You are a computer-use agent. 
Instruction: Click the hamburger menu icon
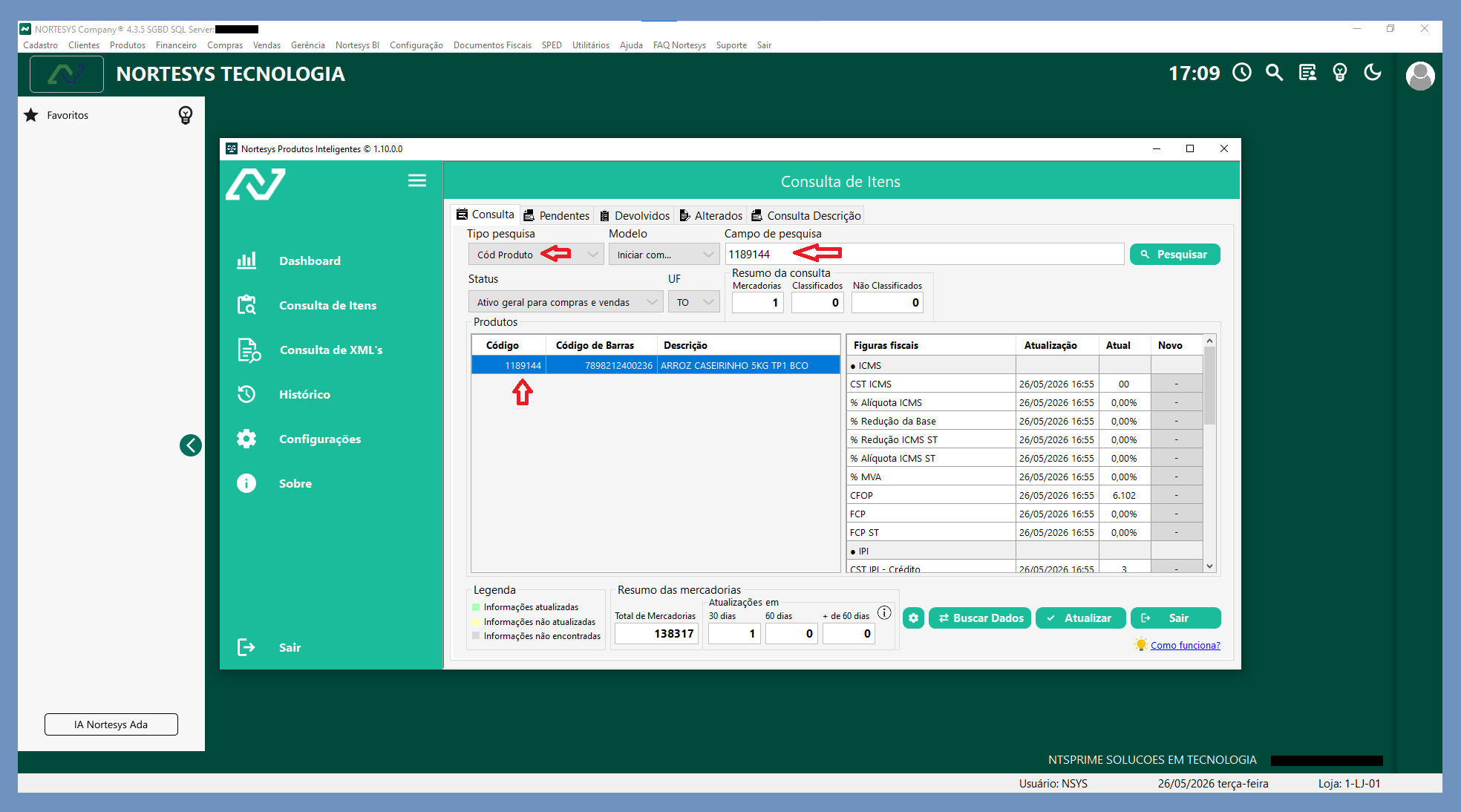point(417,180)
